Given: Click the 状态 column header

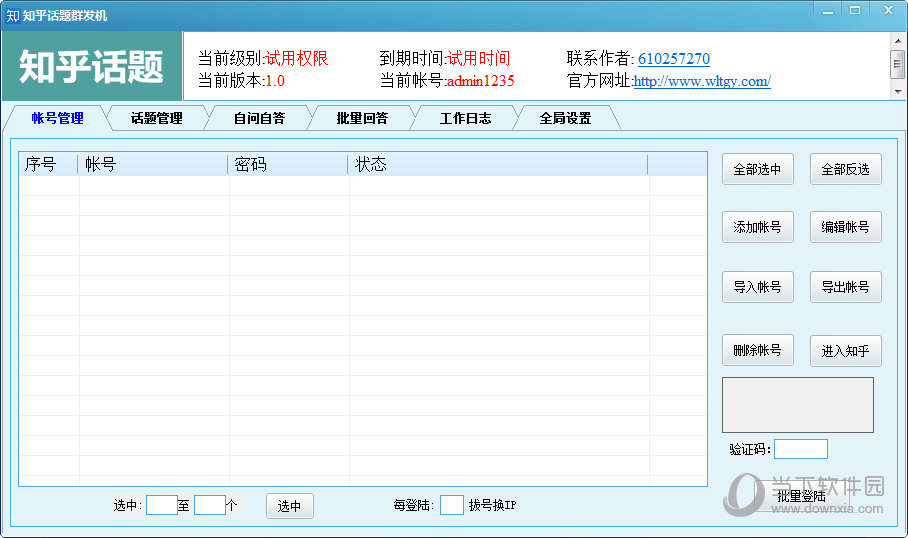Looking at the screenshot, I should 497,164.
